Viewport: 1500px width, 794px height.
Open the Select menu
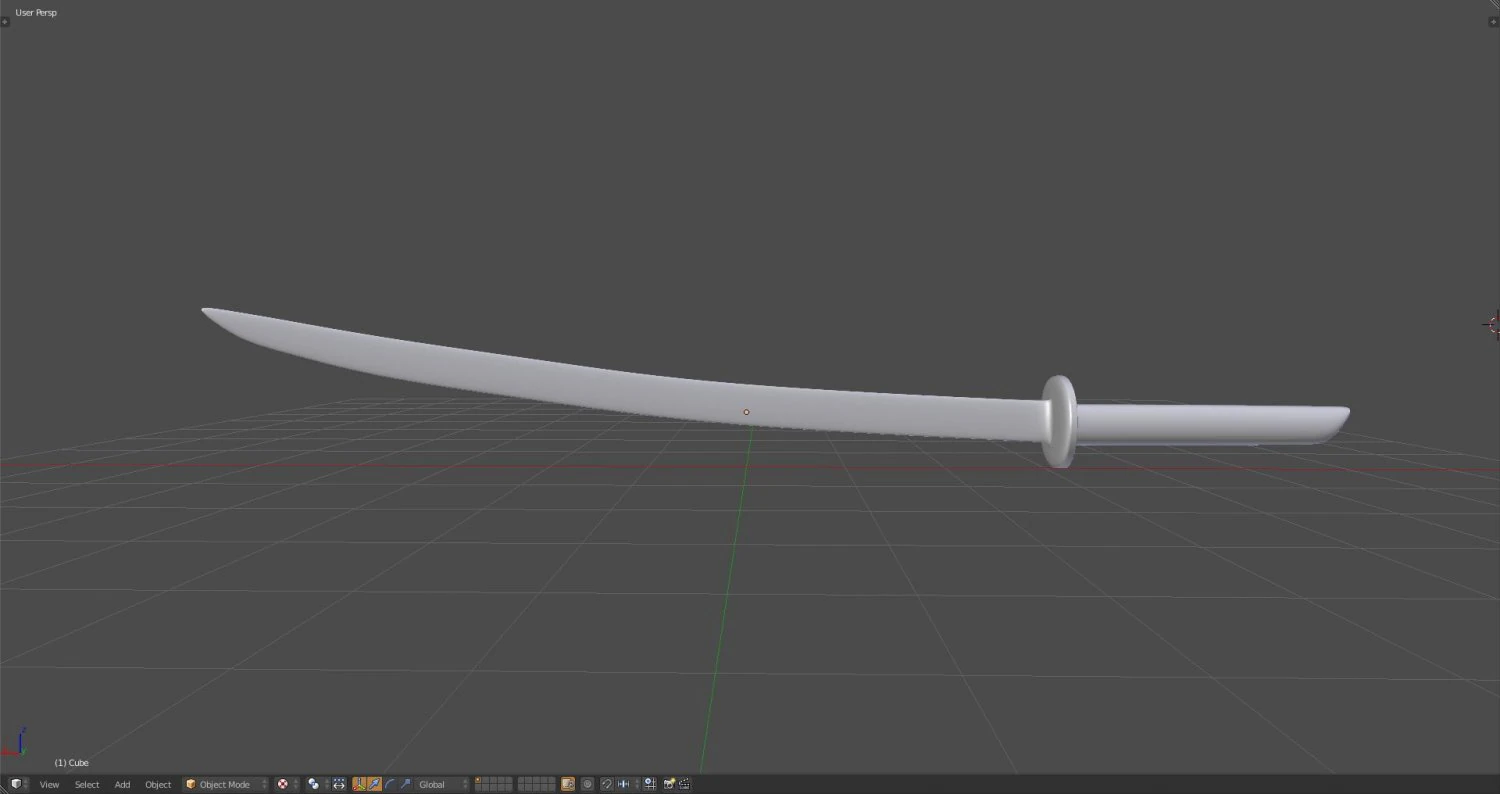coord(87,785)
